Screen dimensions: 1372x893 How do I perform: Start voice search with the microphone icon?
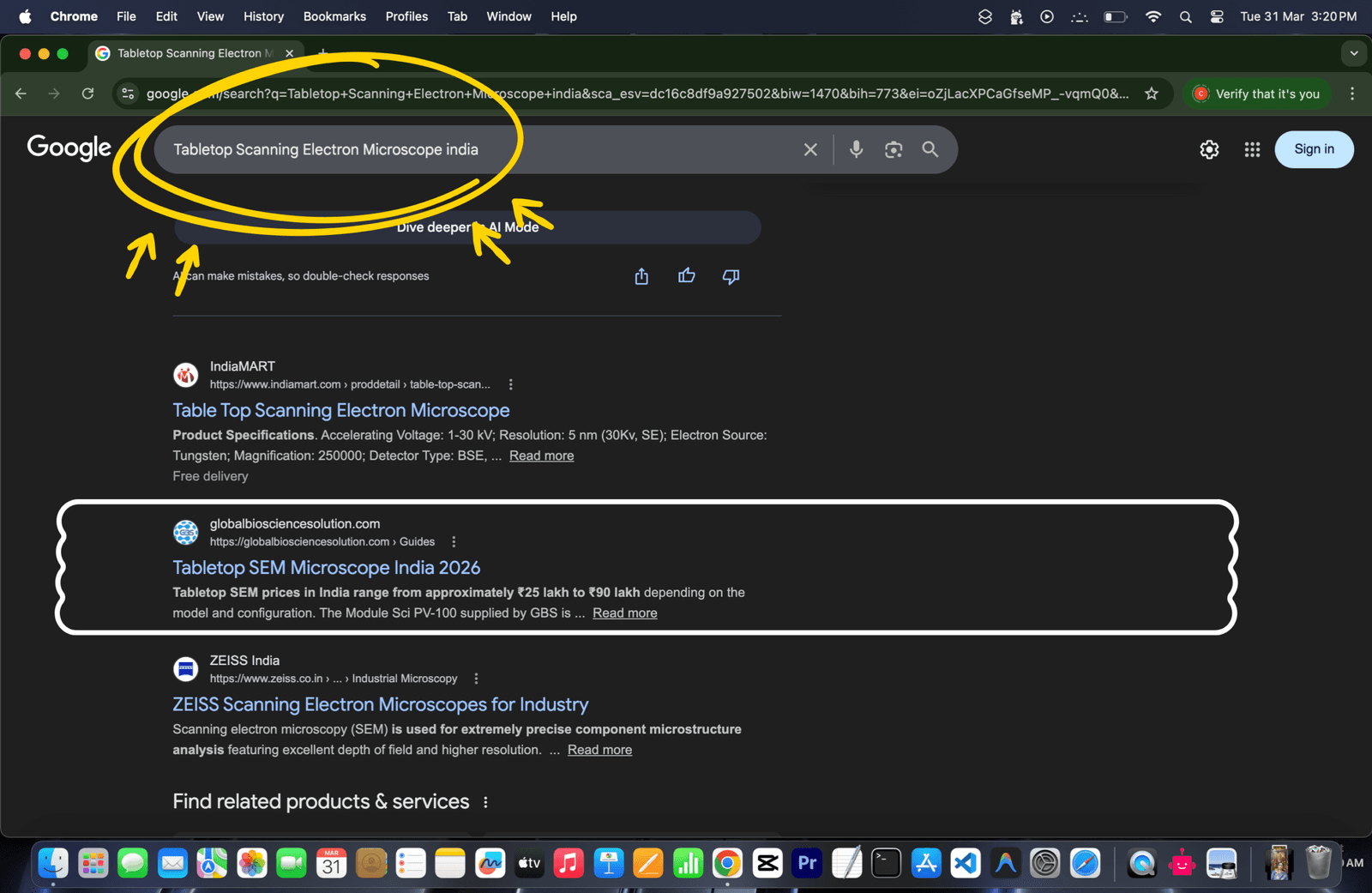856,149
